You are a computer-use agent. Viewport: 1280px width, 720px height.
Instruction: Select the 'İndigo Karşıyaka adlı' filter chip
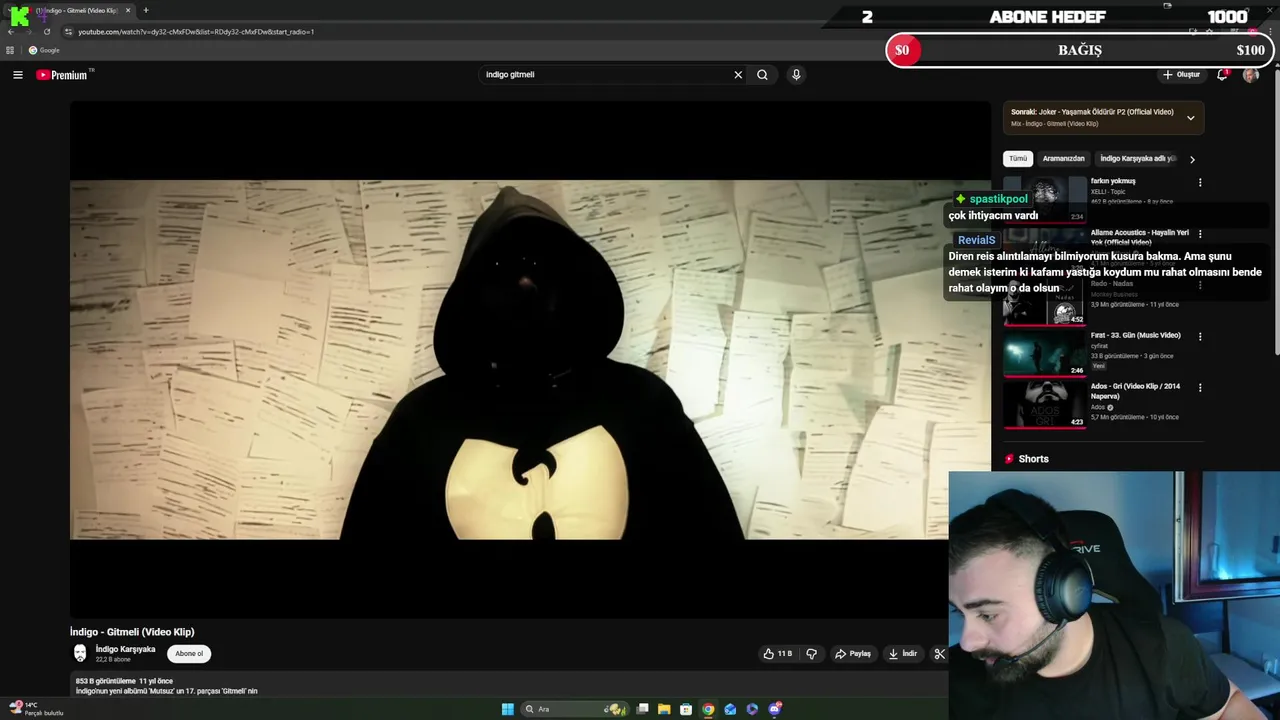pos(1138,158)
